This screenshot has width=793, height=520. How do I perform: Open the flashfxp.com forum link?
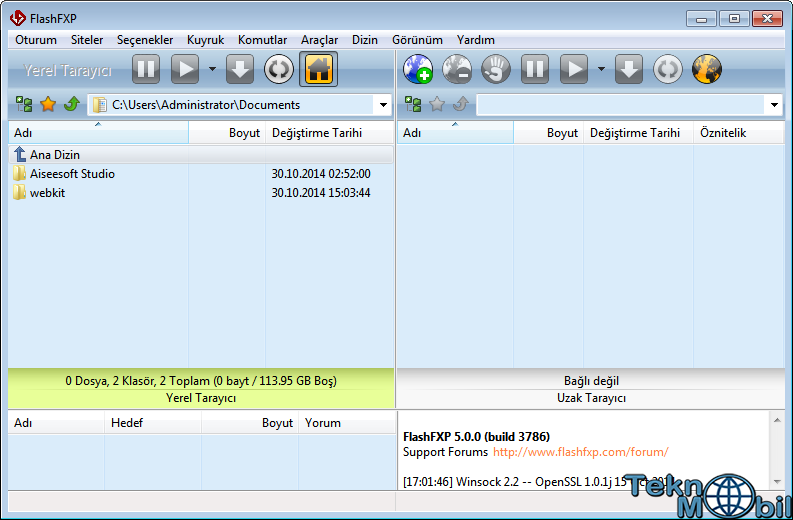click(x=581, y=452)
